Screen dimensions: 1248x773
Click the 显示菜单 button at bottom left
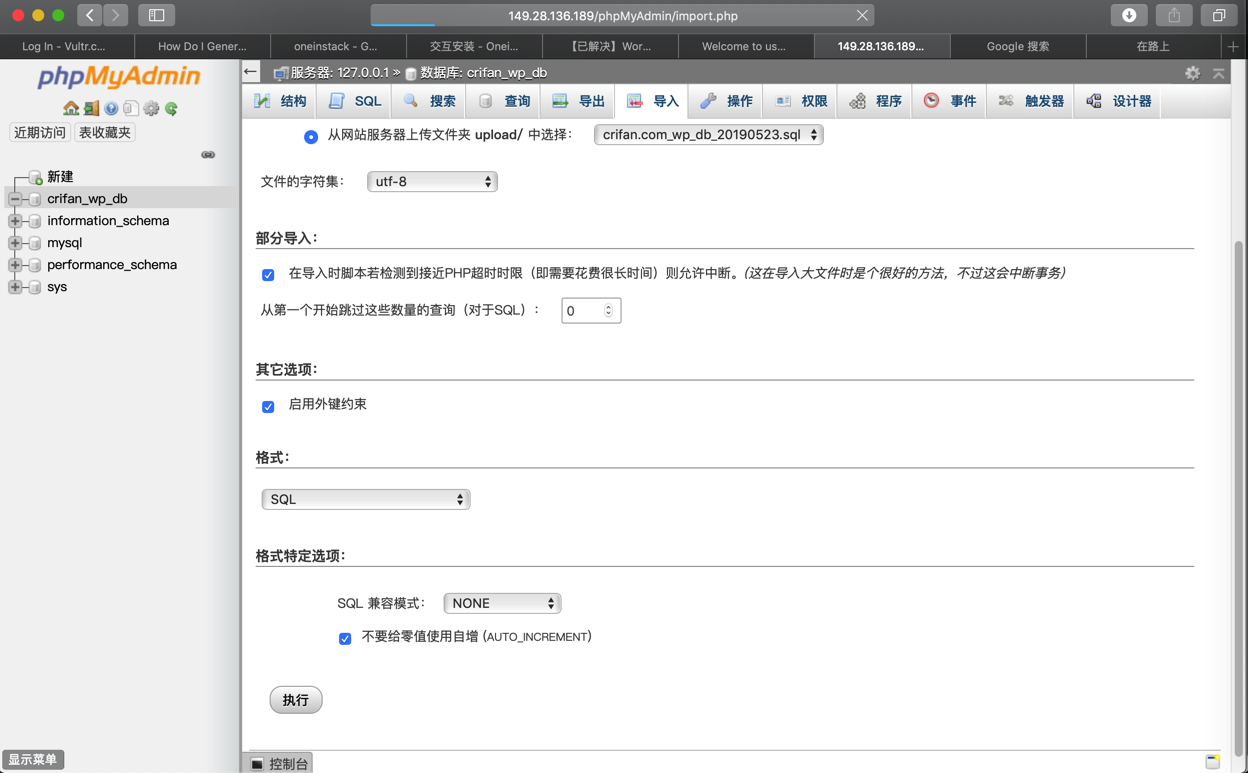click(x=33, y=760)
